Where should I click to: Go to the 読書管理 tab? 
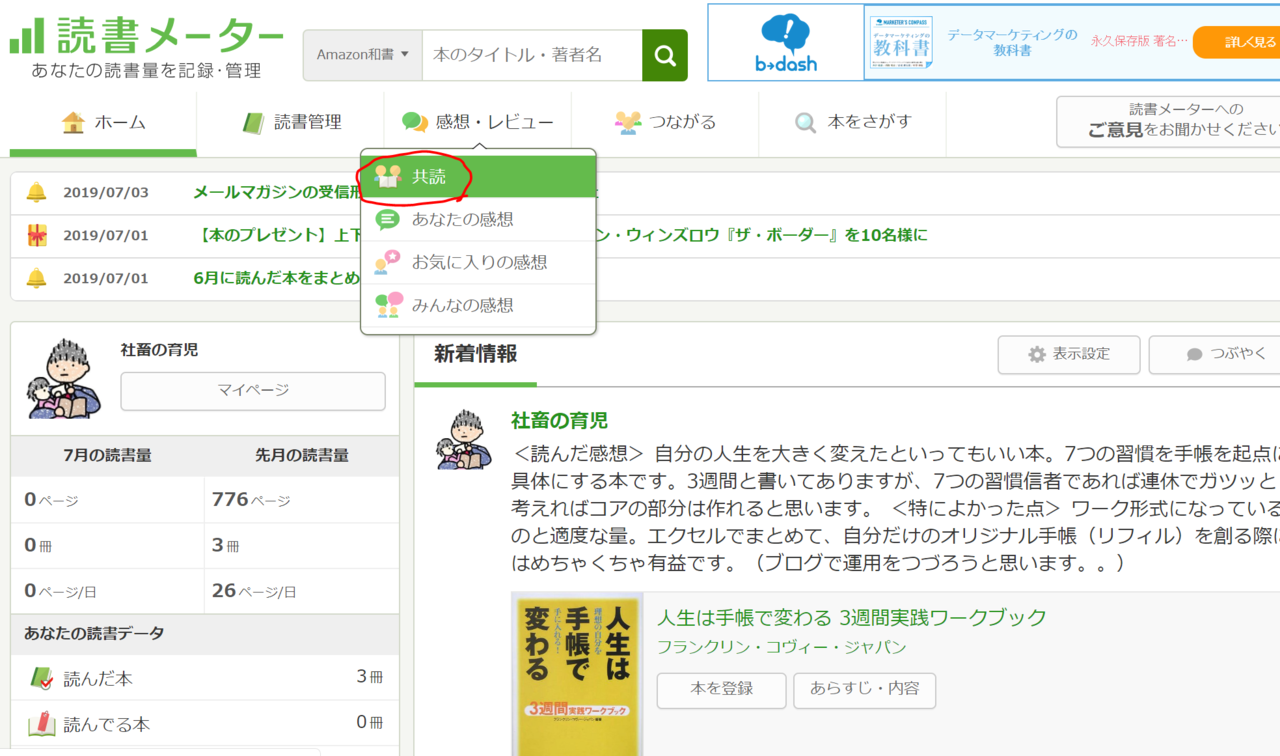coord(292,122)
